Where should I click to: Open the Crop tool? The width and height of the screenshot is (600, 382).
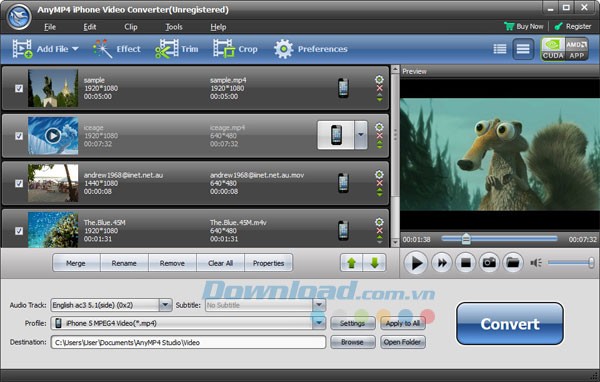pos(235,49)
